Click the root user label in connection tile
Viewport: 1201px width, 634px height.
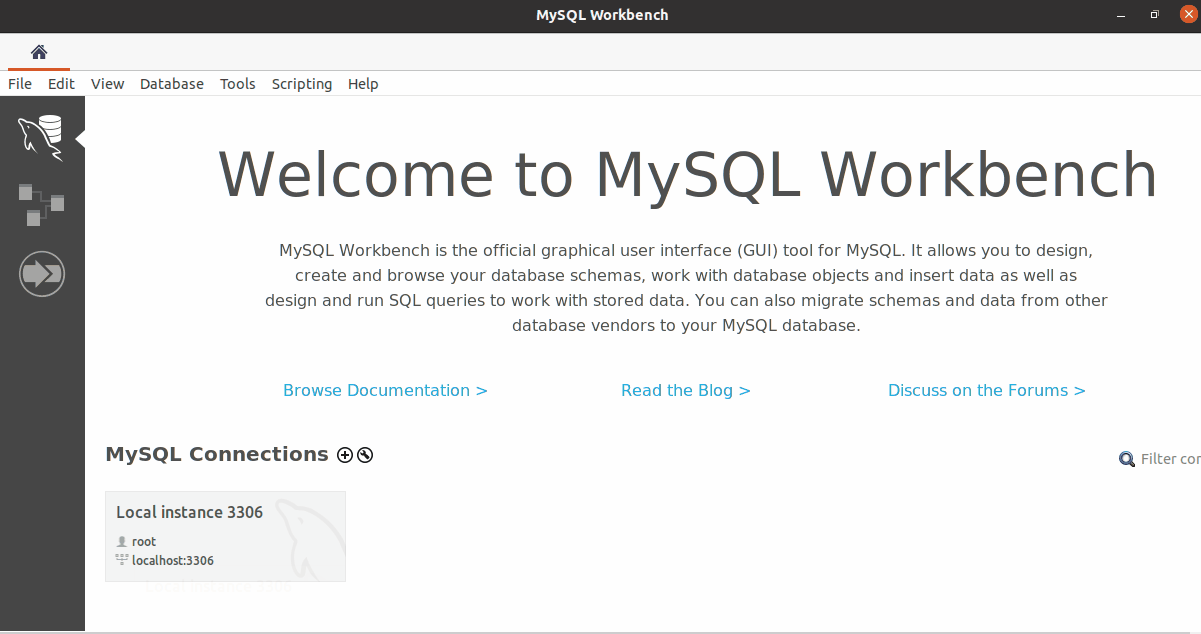pyautogui.click(x=144, y=541)
